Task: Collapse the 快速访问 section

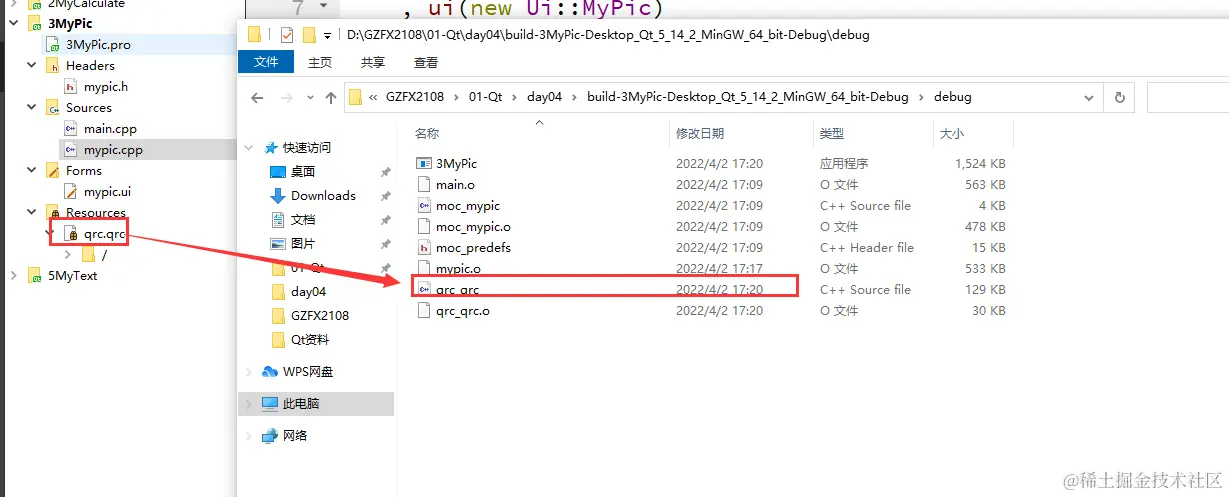Action: pos(249,148)
